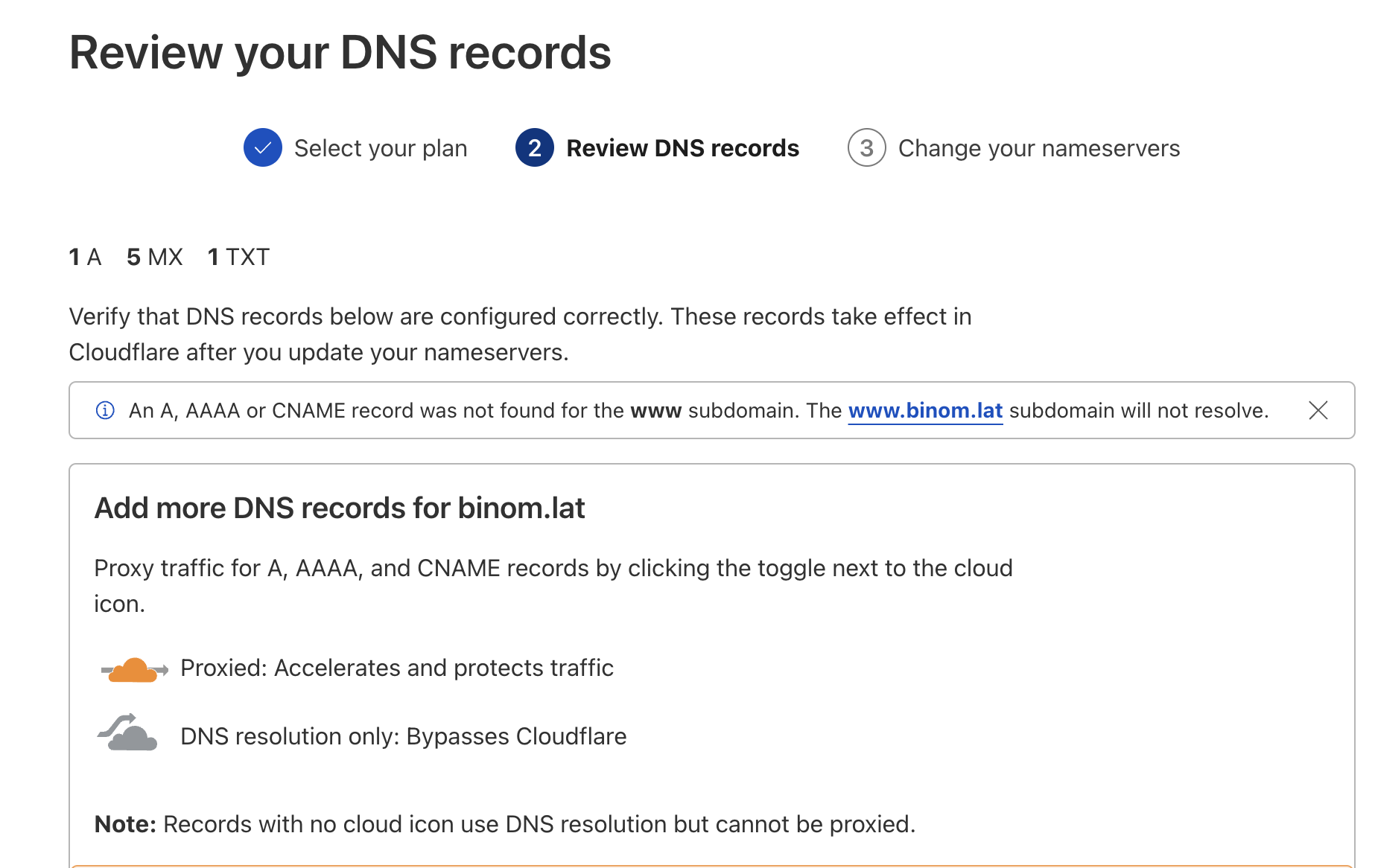
Task: Jump to Change your nameservers step
Action: 1038,148
